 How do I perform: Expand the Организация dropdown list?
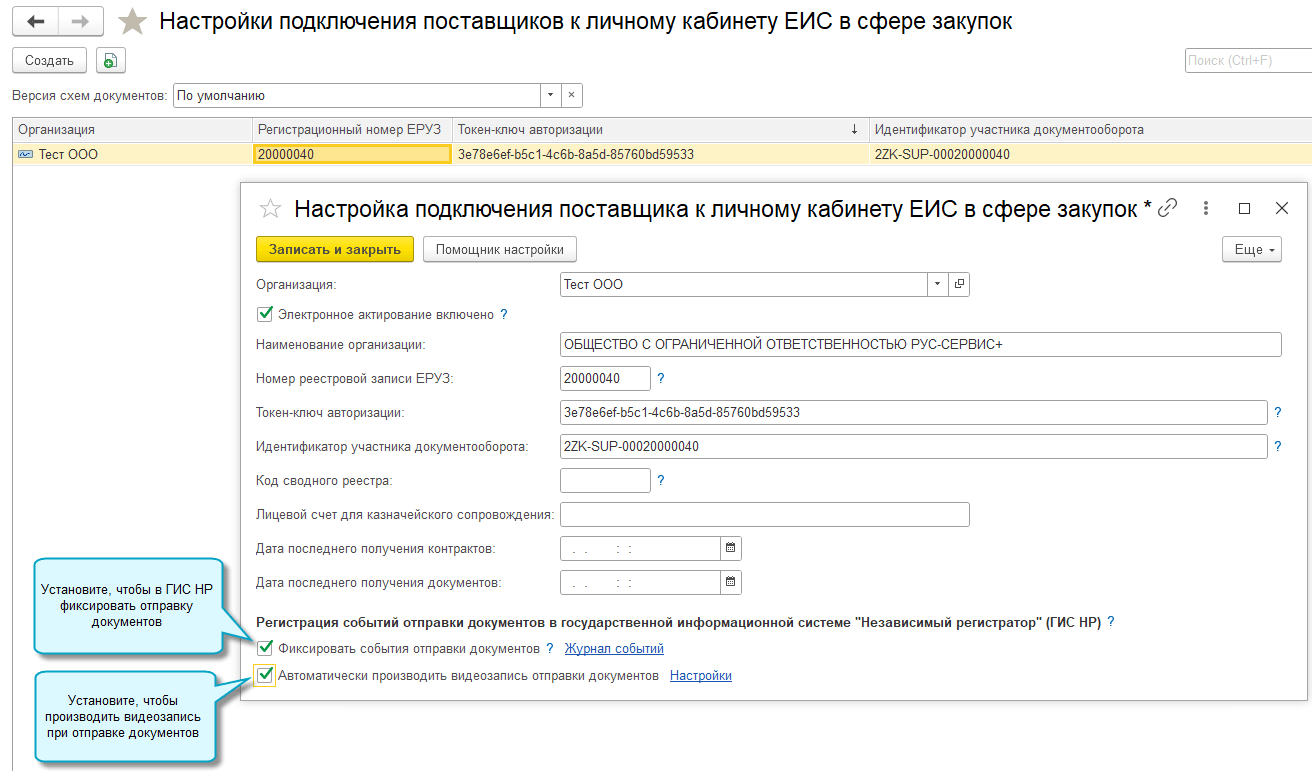click(937, 284)
